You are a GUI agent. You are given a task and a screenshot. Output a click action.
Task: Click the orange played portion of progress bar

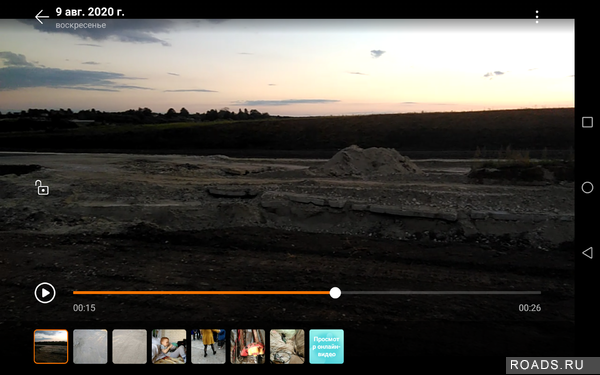[x=201, y=293]
